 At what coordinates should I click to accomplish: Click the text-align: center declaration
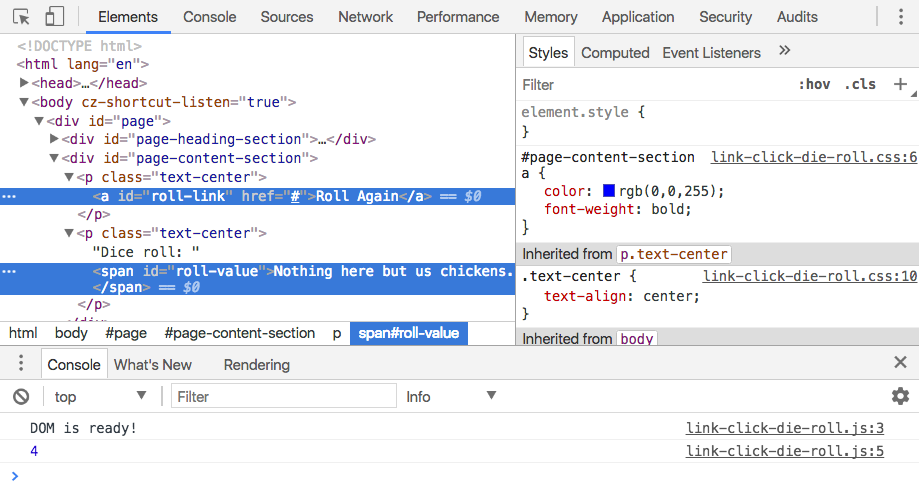[622, 296]
